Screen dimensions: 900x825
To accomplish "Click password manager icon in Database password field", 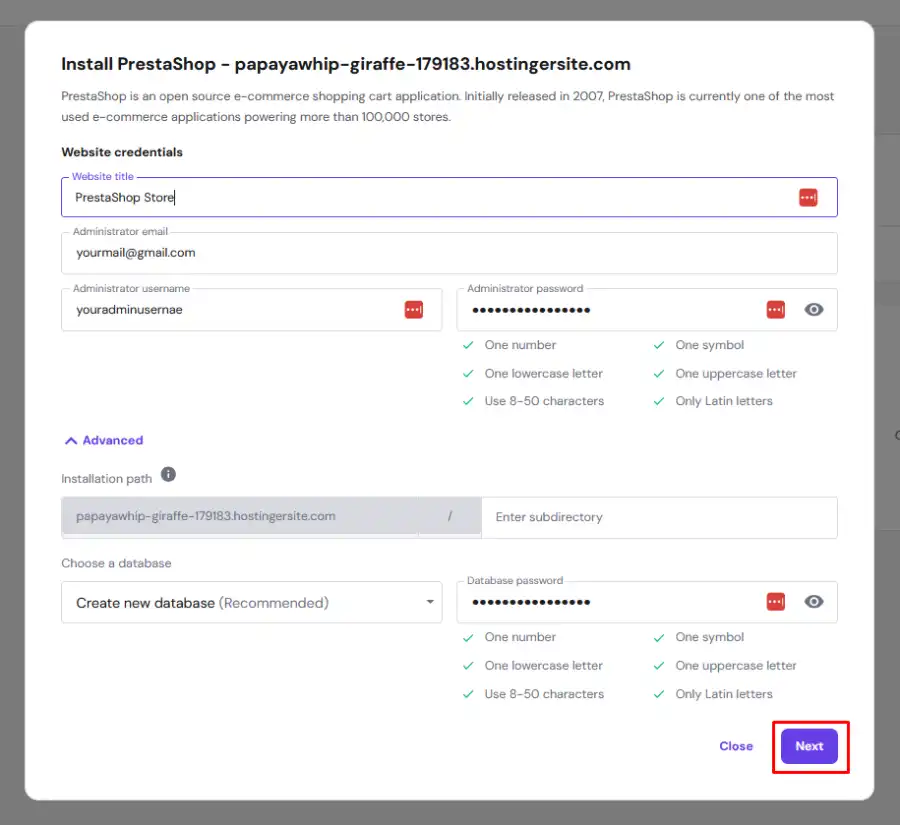I will pos(775,602).
